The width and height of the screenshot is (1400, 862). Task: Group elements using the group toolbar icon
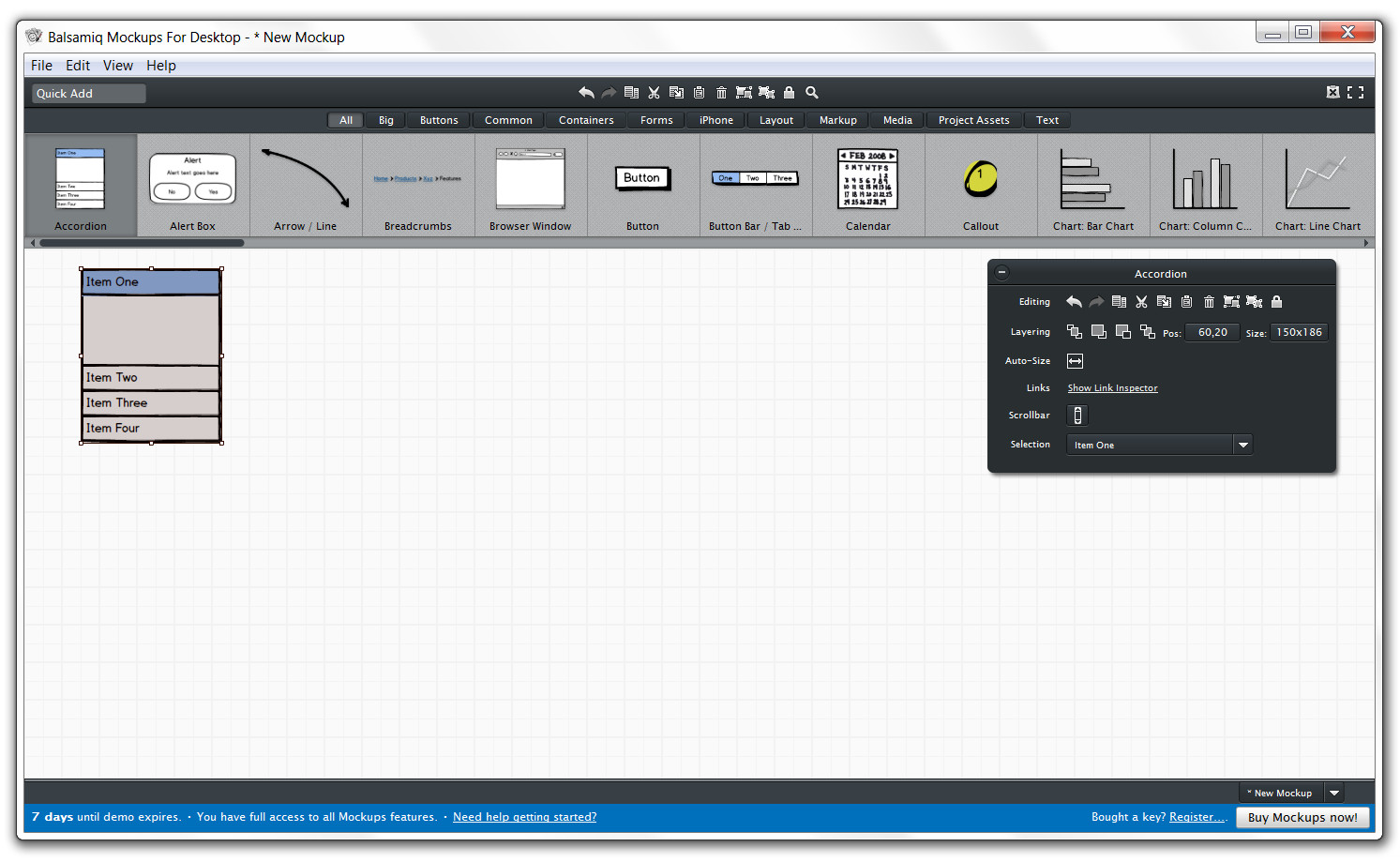tap(744, 92)
